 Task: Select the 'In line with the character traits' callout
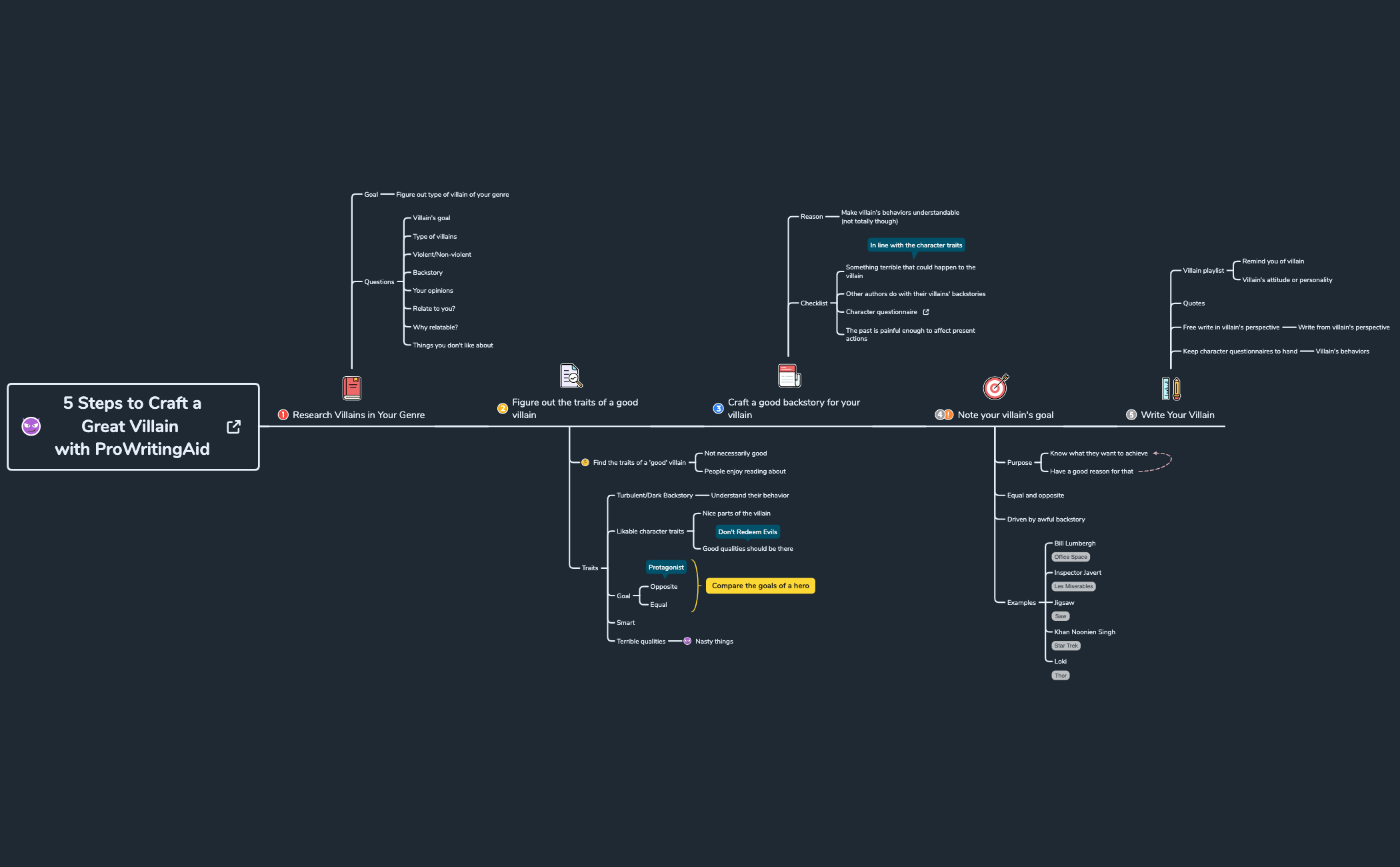(x=916, y=245)
